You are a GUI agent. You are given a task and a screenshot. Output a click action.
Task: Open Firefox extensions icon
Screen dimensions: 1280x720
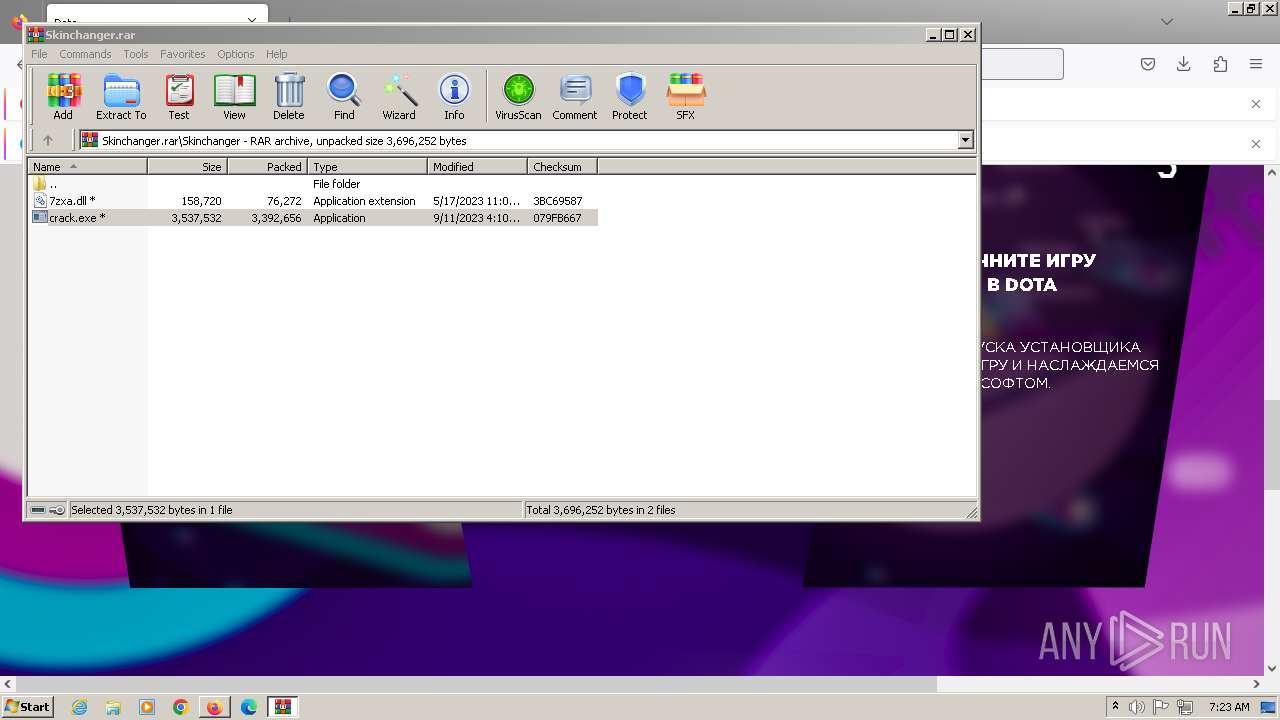[x=1220, y=64]
